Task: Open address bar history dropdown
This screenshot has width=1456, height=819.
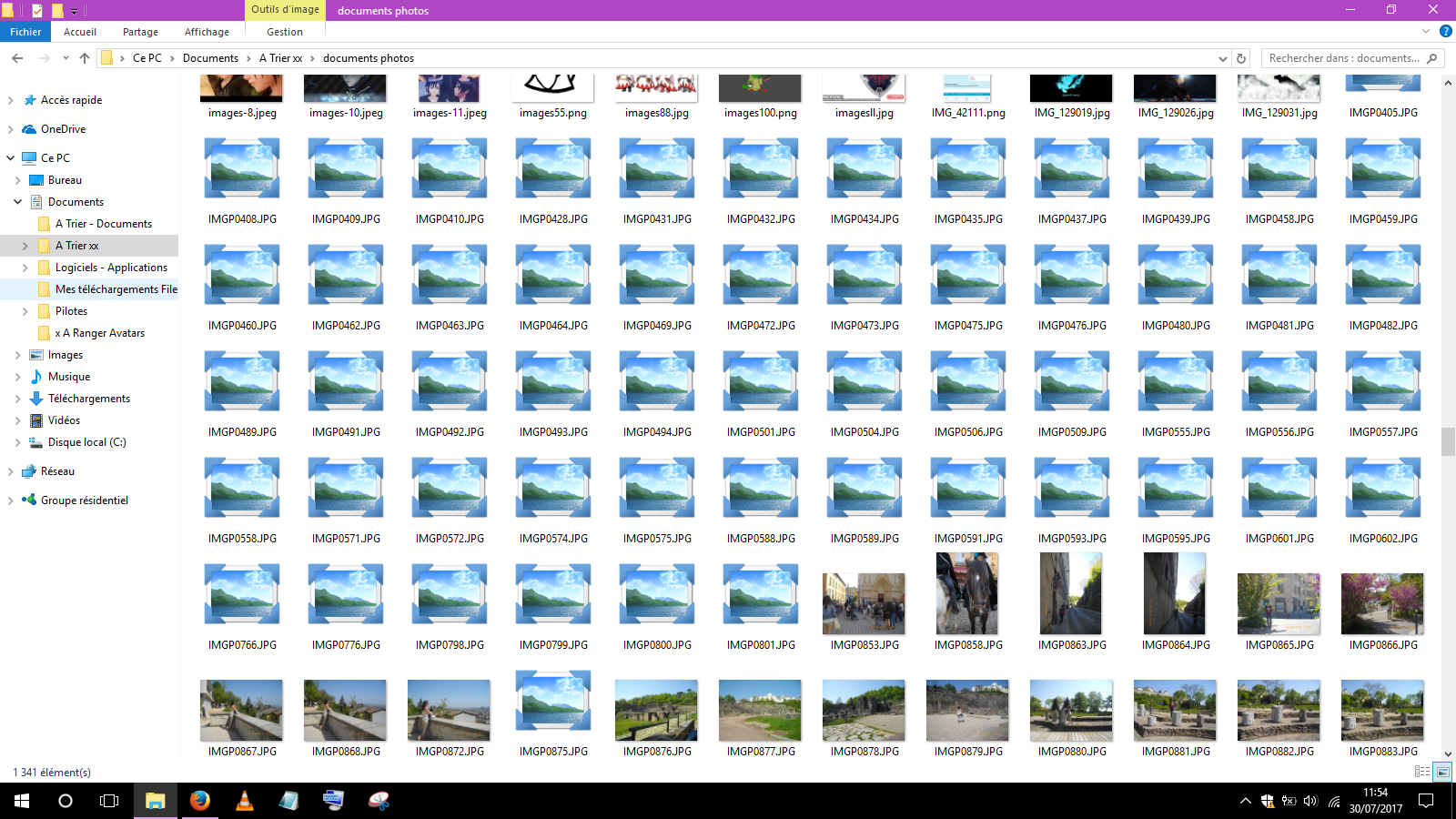Action: [x=1222, y=58]
